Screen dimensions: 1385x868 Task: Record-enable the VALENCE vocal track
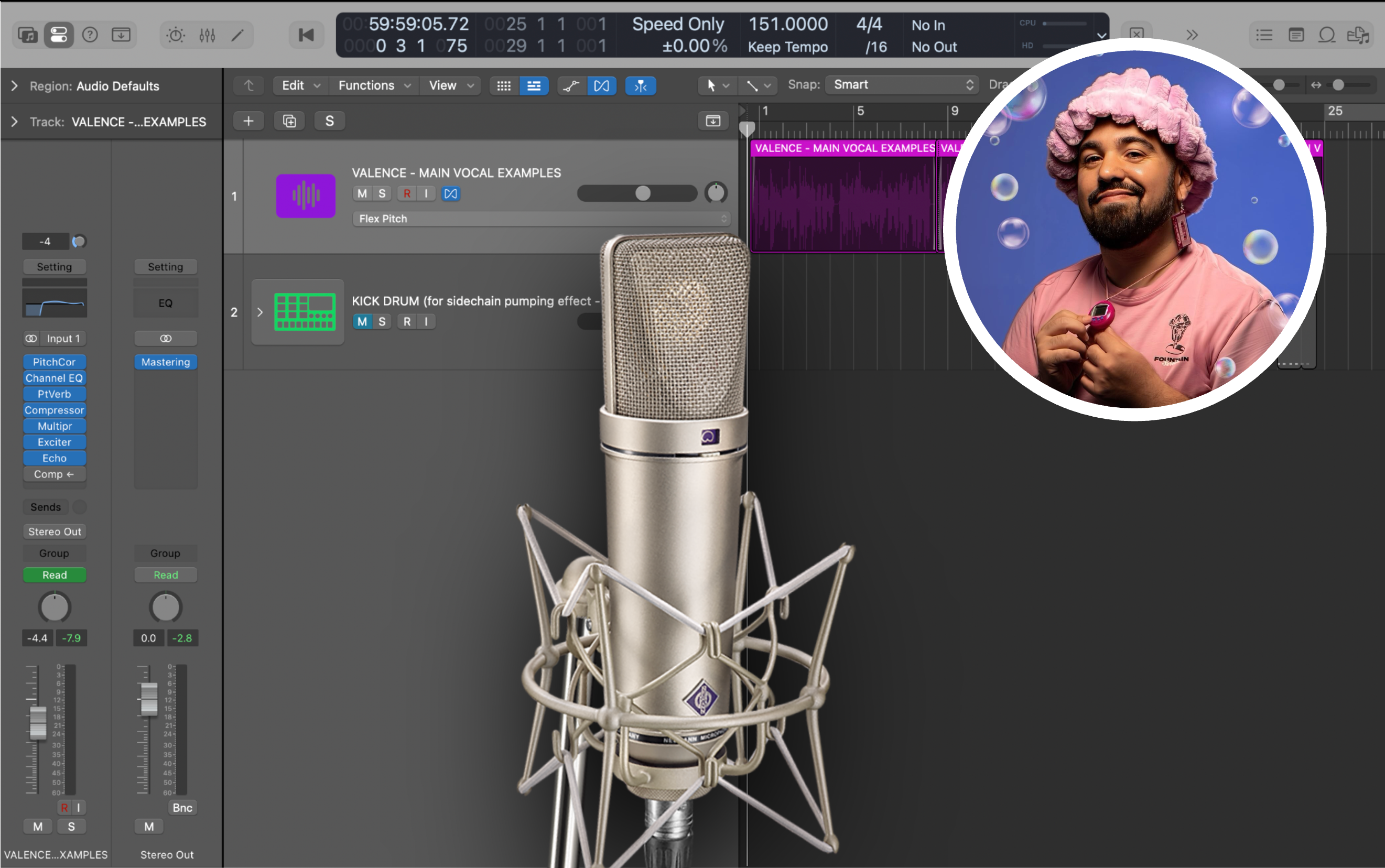[406, 193]
